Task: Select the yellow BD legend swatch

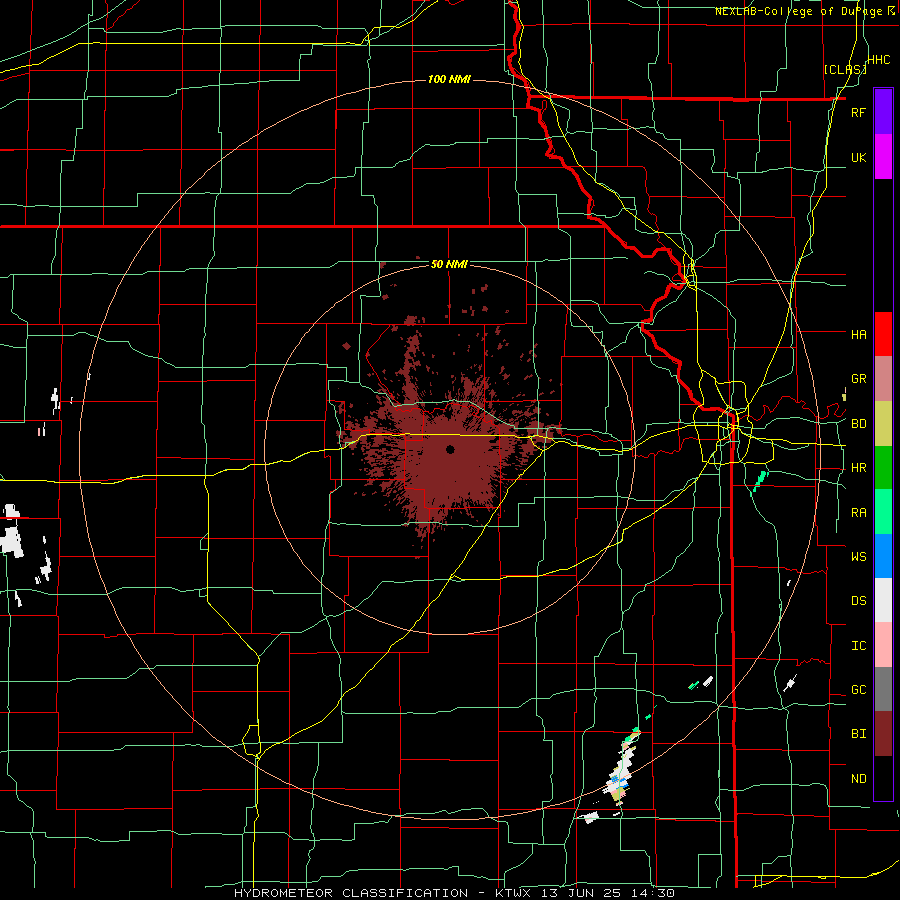Action: pos(883,424)
